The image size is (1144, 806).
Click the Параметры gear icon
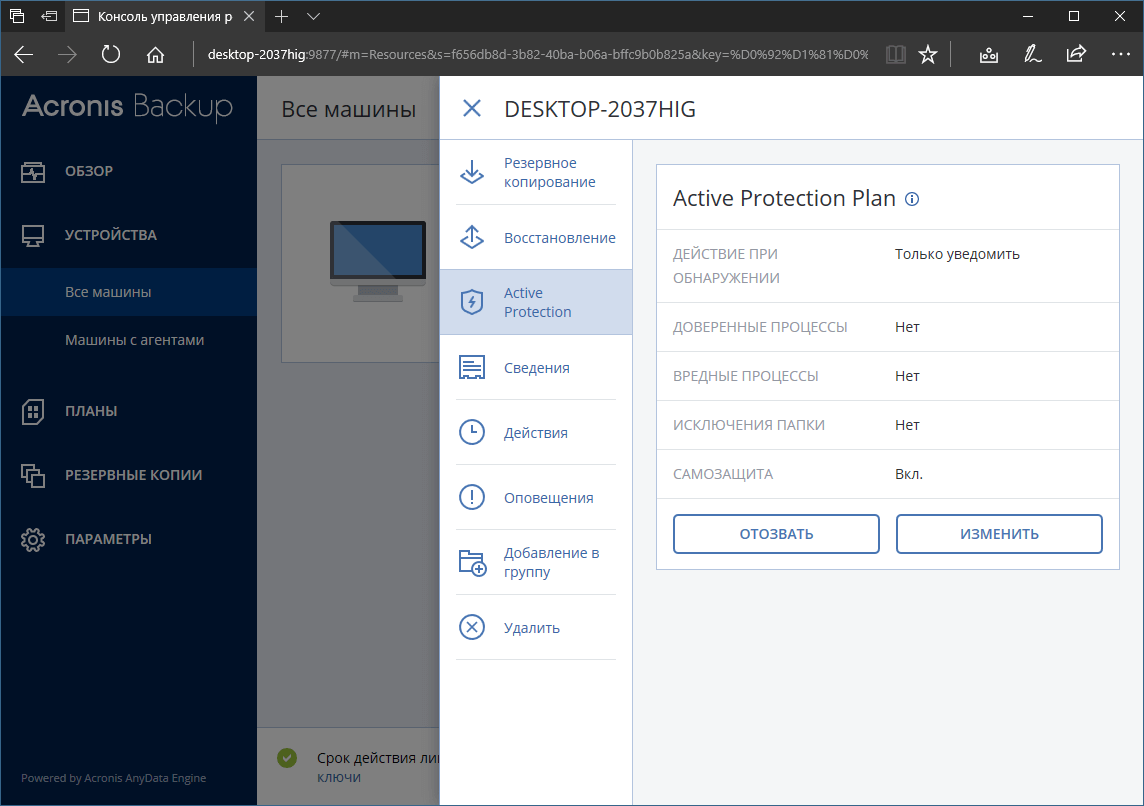[33, 540]
